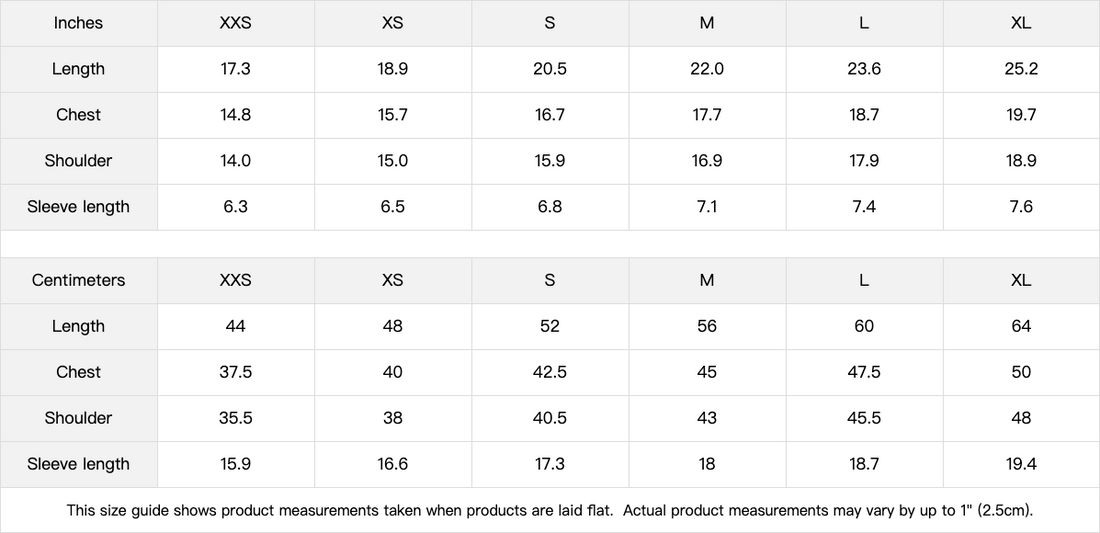1100x533 pixels.
Task: Click the 7.6 inch Sleeve length for XL
Action: point(1020,207)
